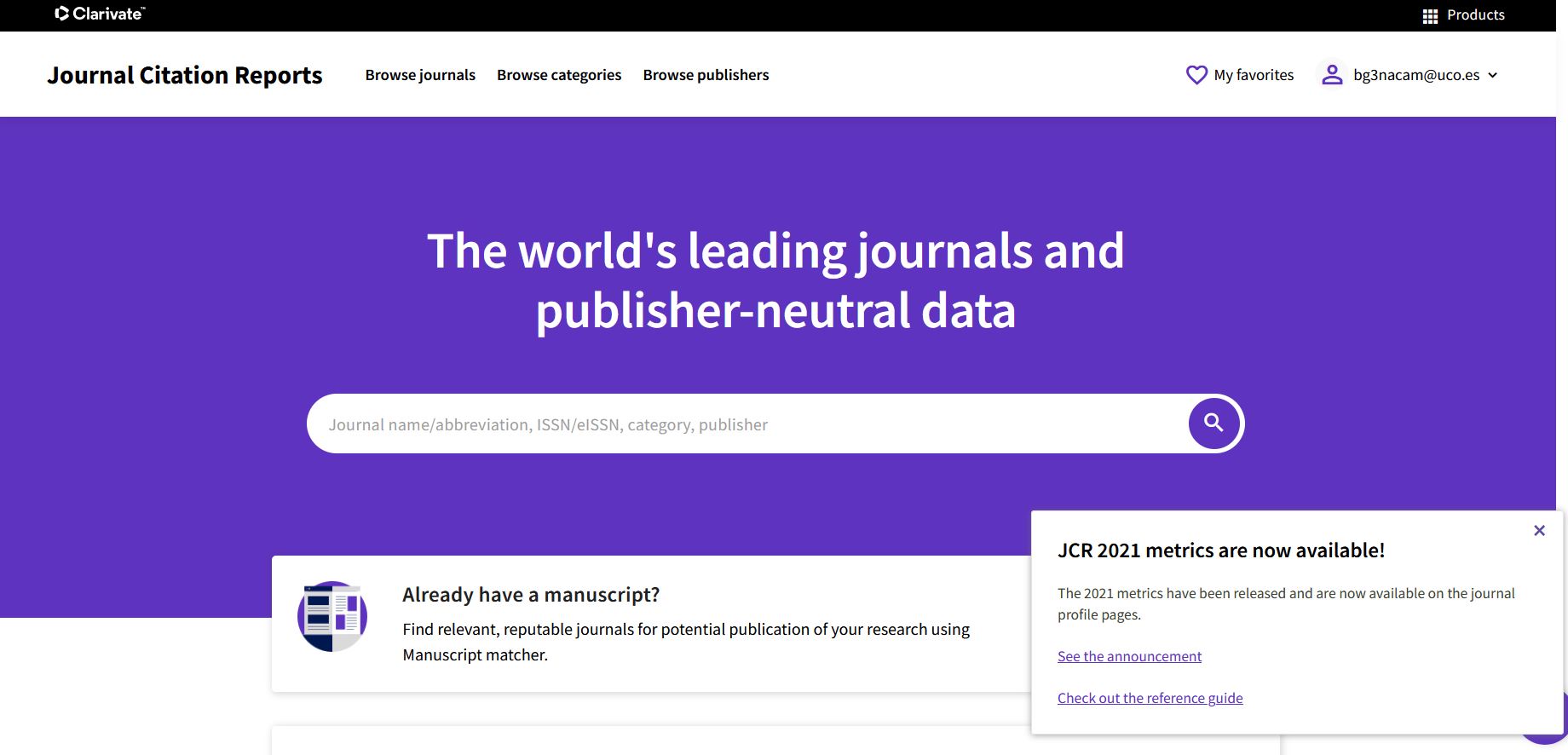Click the magnifier search button

pos(1214,423)
